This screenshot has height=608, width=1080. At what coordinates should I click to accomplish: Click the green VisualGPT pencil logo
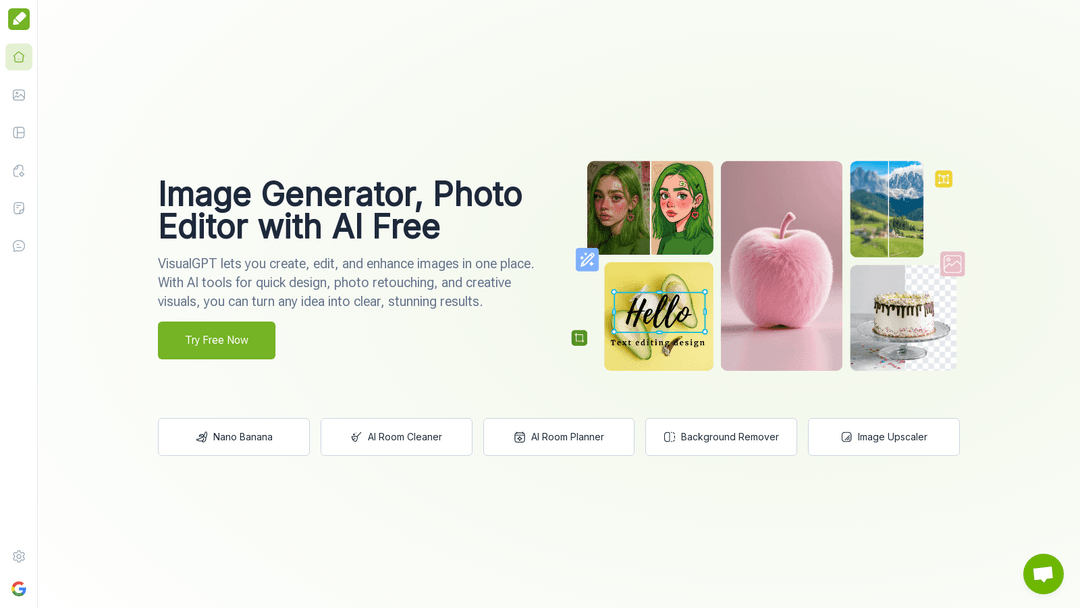coord(19,19)
